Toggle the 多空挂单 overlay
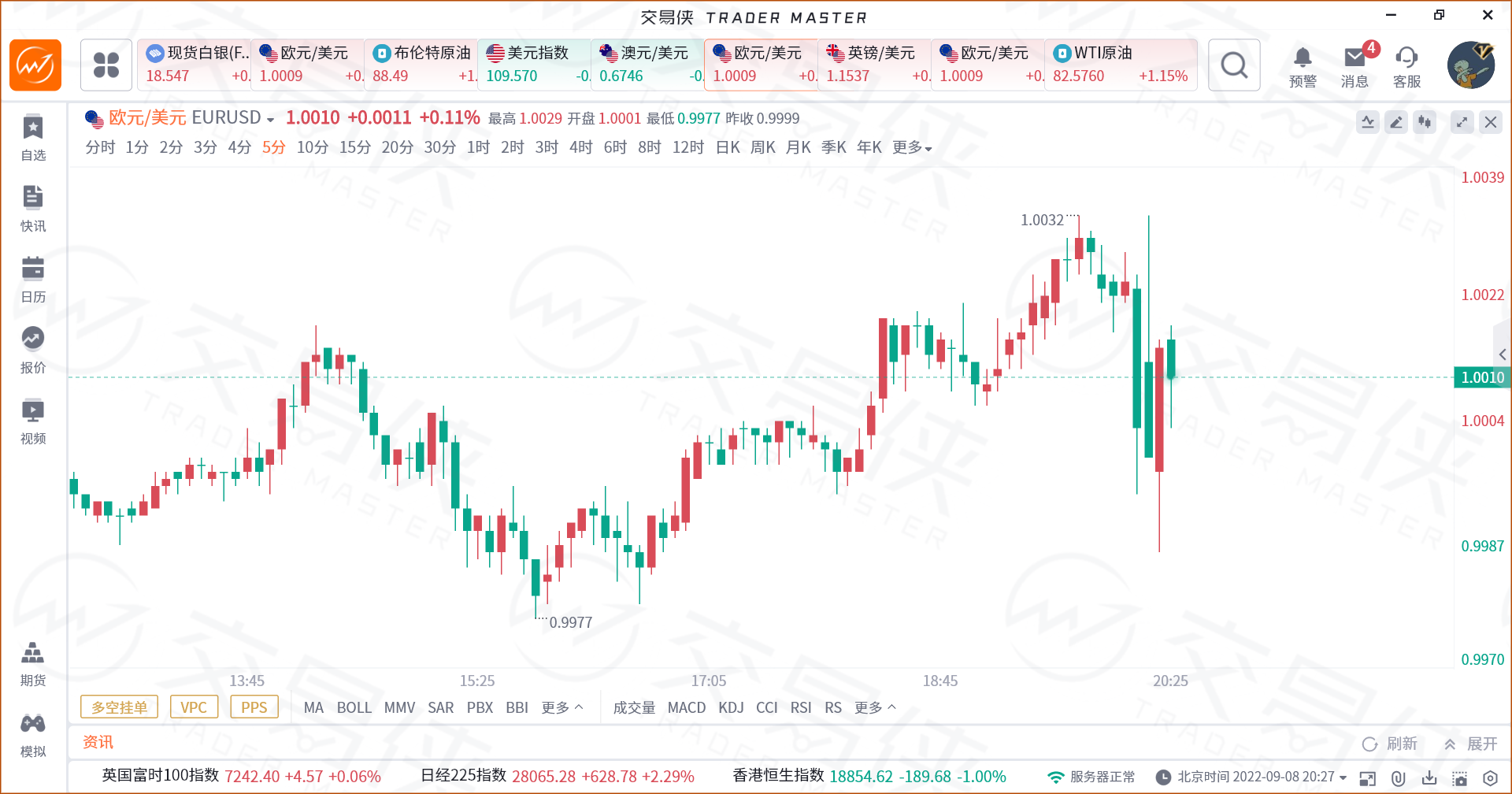This screenshot has height=794, width=1512. pos(119,707)
